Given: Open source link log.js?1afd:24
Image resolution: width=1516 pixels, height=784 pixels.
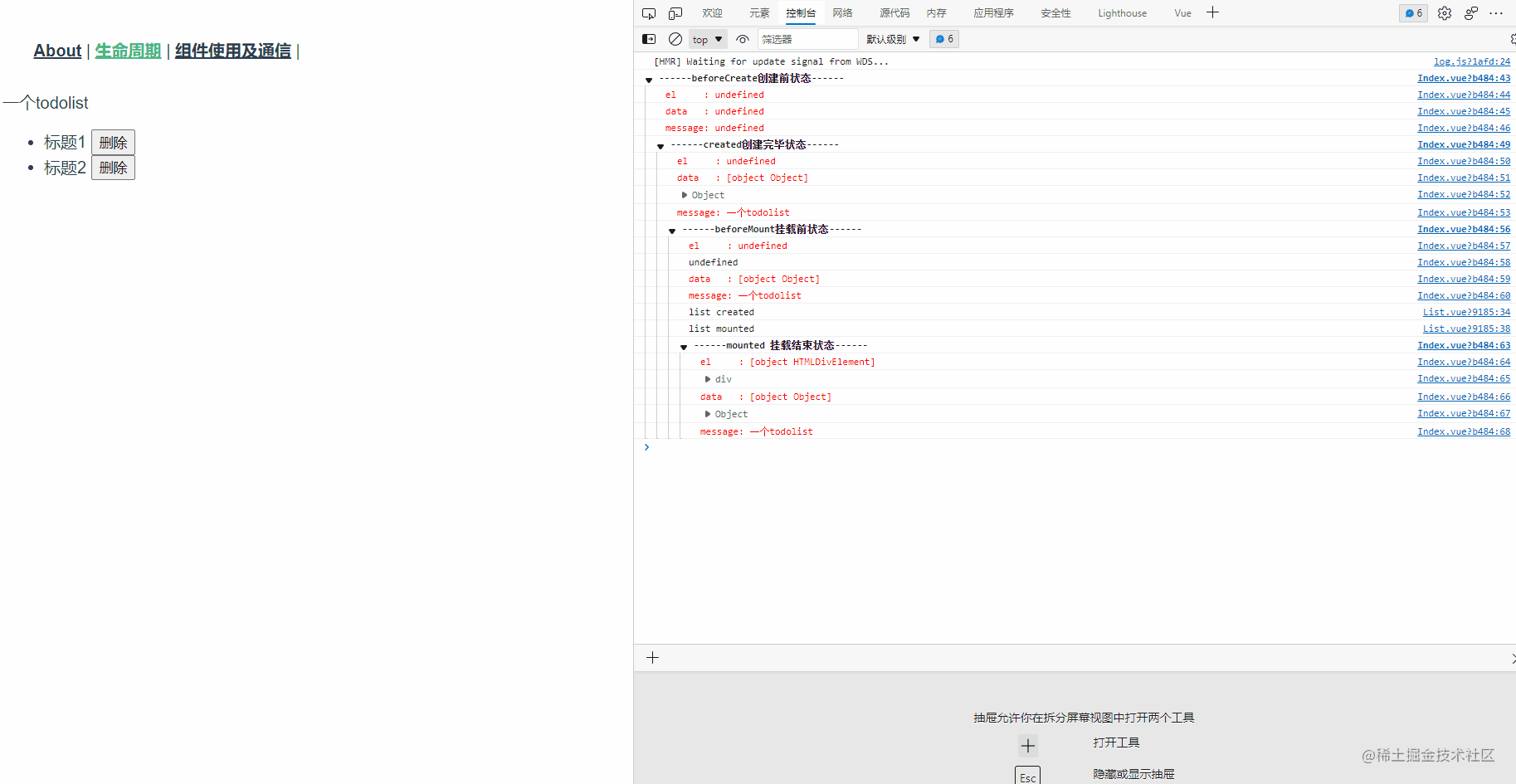Looking at the screenshot, I should click(1472, 61).
